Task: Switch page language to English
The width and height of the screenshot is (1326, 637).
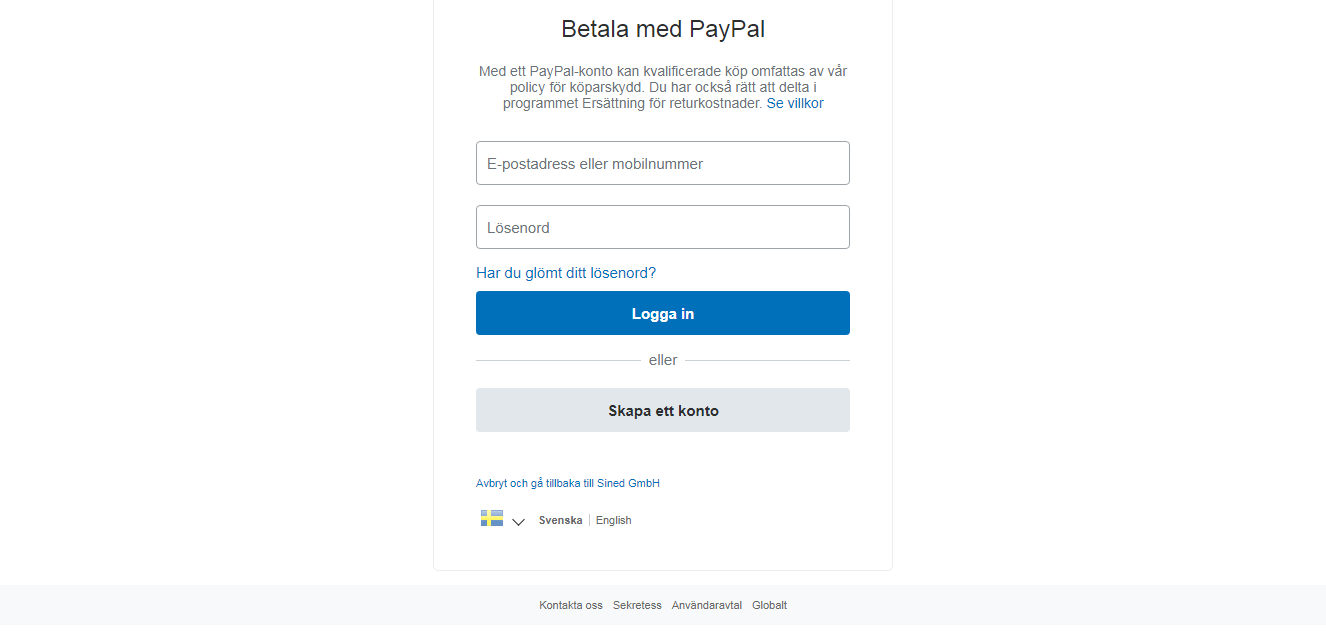Action: (614, 520)
